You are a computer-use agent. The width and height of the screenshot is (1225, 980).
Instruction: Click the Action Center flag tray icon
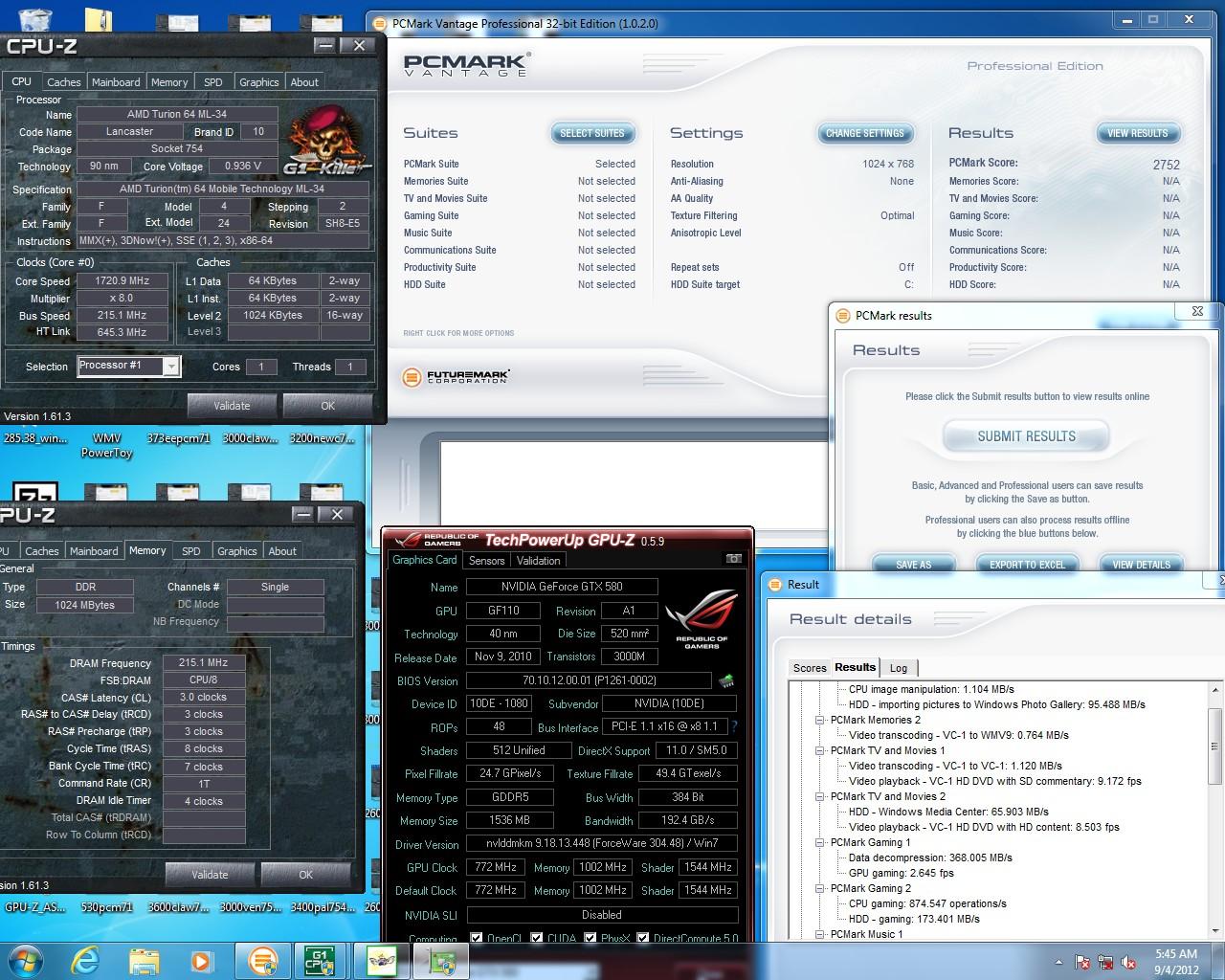1082,962
